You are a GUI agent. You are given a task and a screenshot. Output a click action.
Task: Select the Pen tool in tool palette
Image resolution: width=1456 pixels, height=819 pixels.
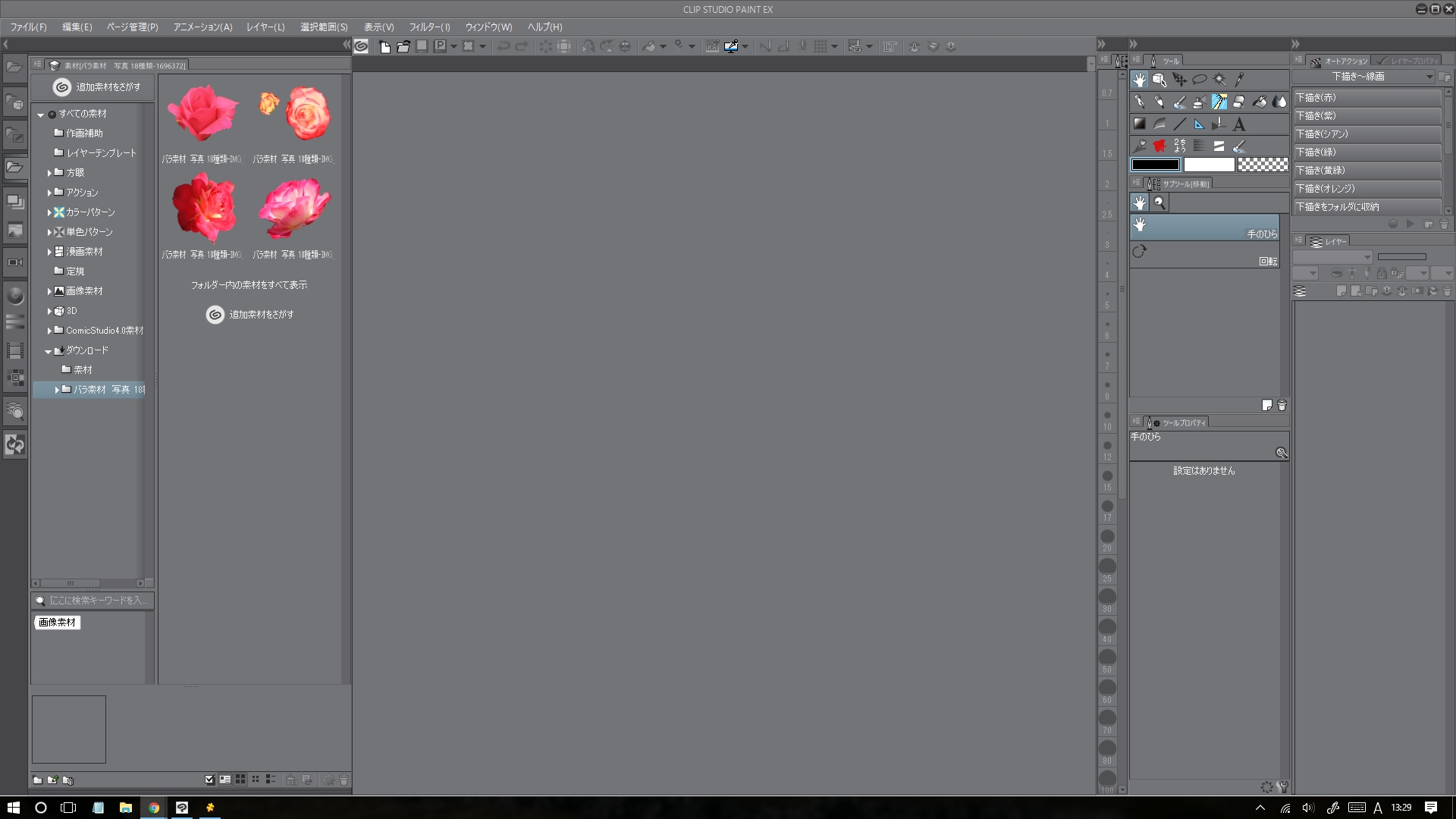pyautogui.click(x=1139, y=102)
